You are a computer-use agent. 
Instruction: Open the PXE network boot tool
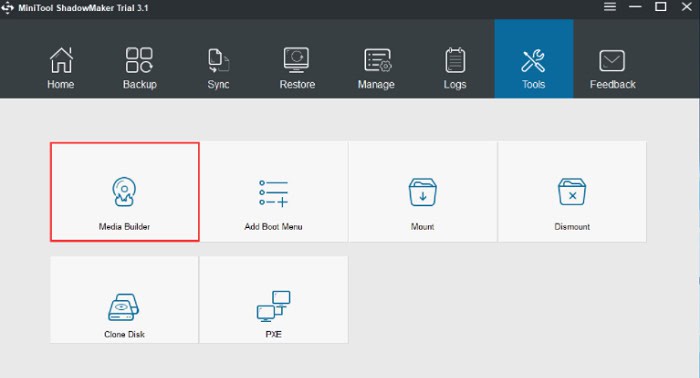273,299
